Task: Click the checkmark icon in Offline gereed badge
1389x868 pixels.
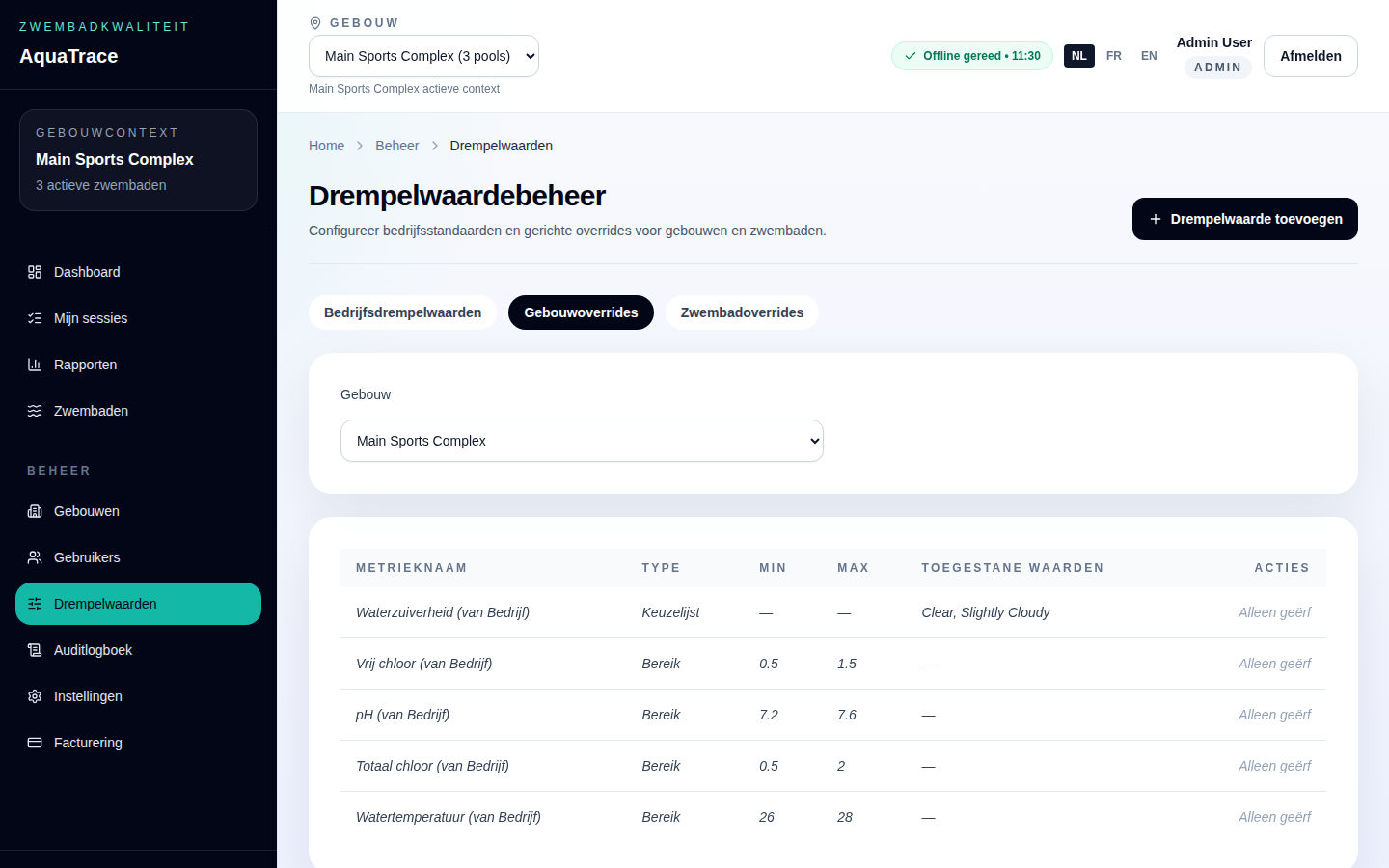Action: point(911,56)
